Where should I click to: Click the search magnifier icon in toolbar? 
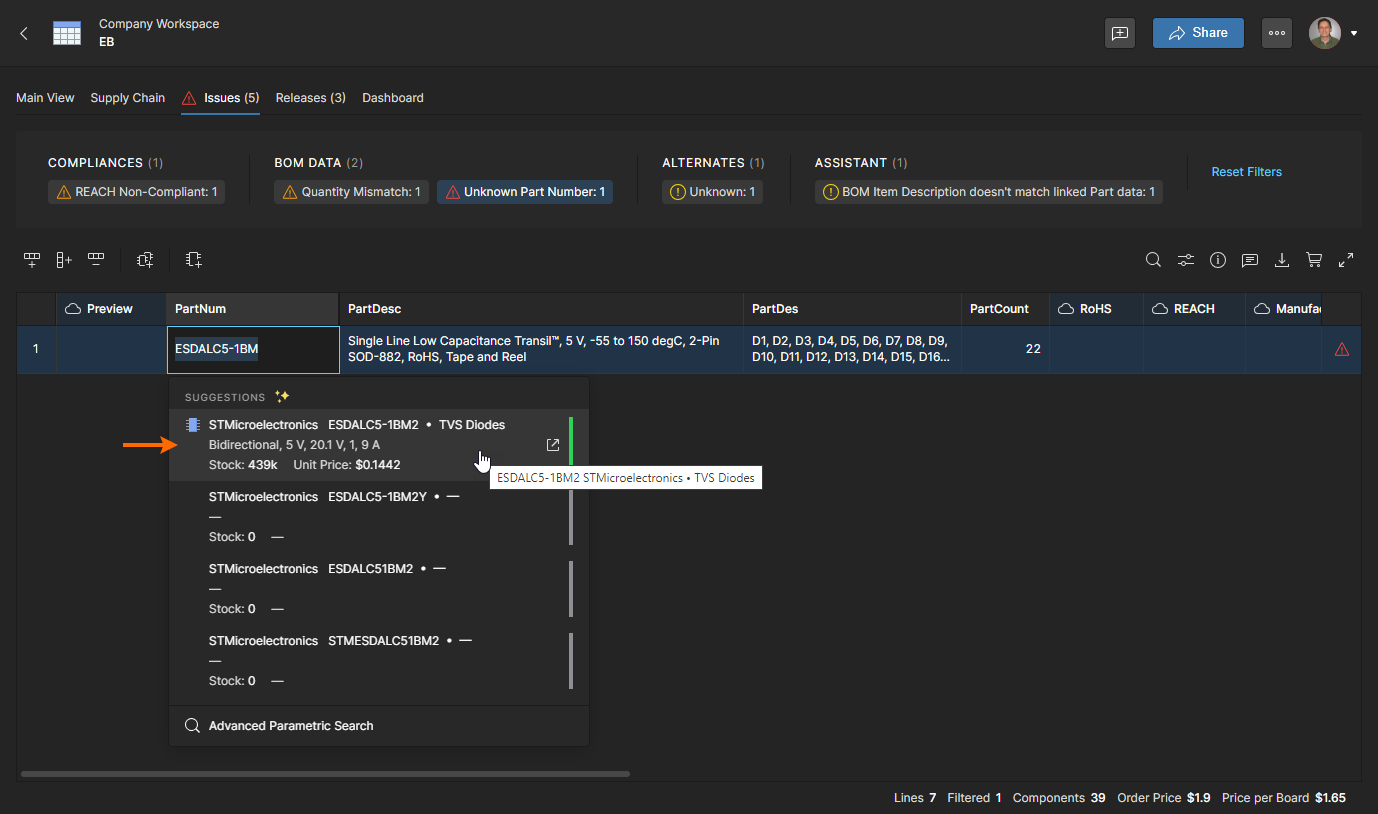[1153, 260]
